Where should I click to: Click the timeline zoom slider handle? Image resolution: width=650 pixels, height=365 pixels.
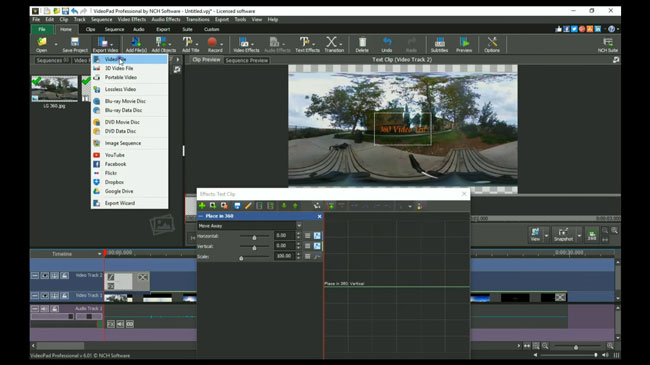pyautogui.click(x=576, y=347)
